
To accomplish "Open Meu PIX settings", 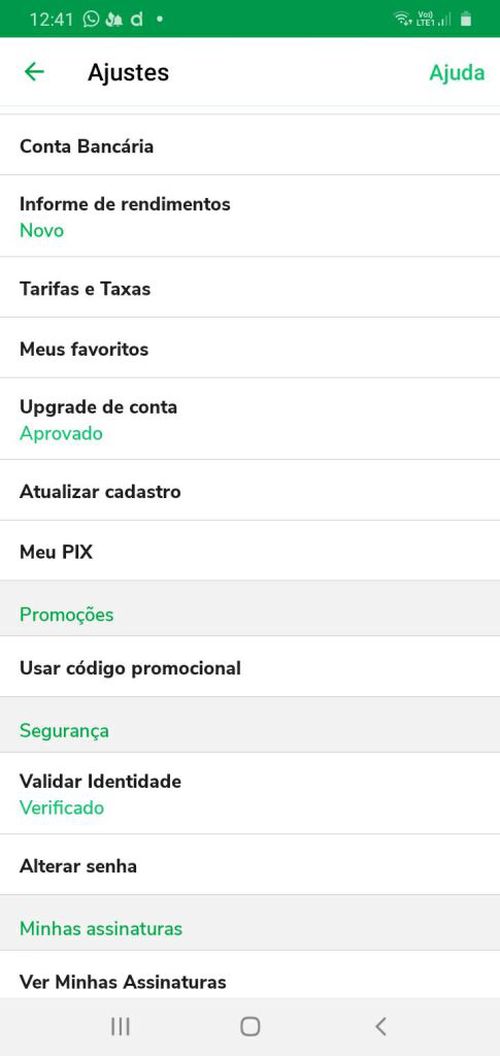I will tap(250, 552).
